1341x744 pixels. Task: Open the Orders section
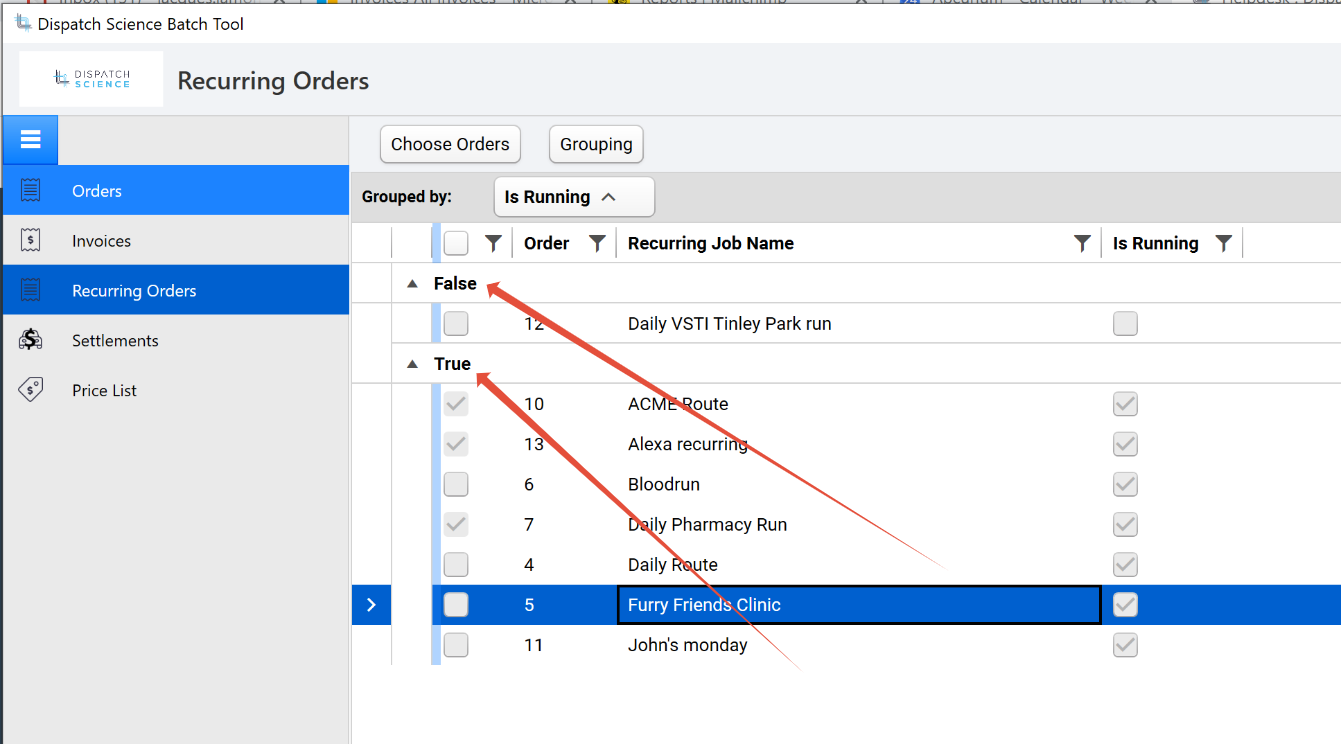(176, 190)
